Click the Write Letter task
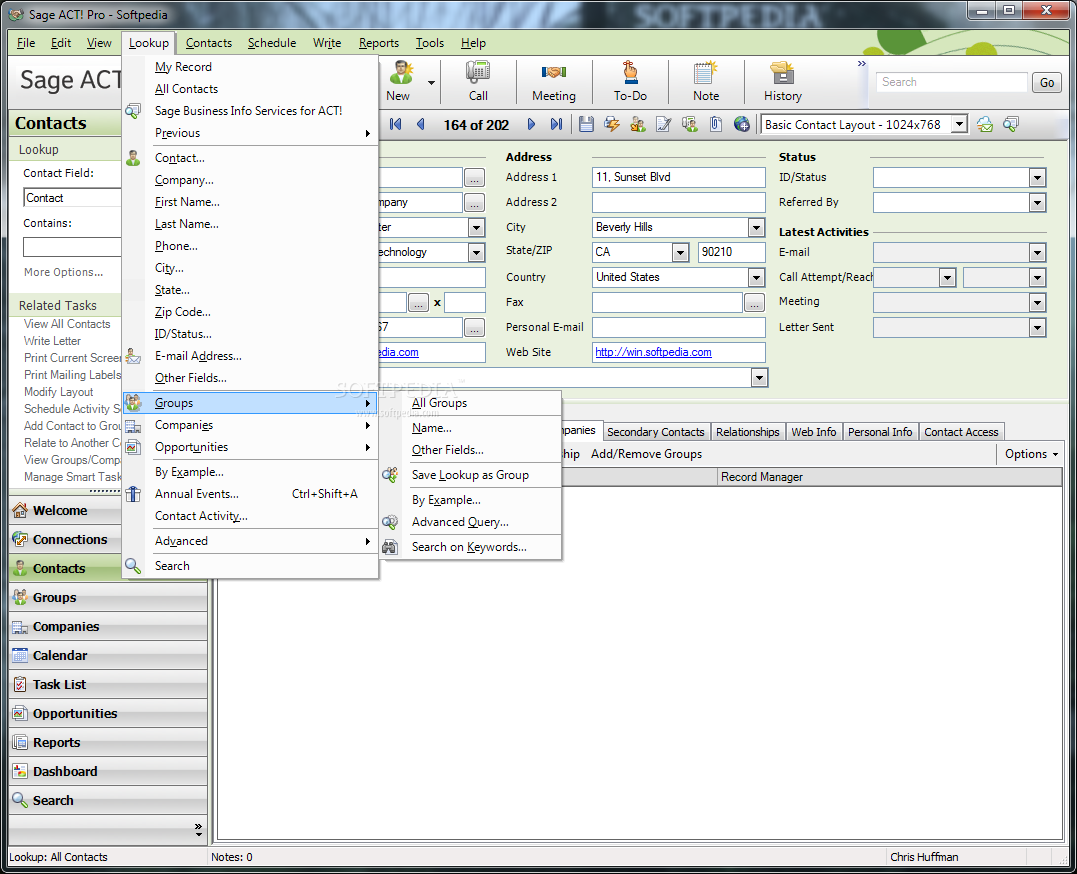Viewport: 1077px width, 874px height. (x=52, y=341)
